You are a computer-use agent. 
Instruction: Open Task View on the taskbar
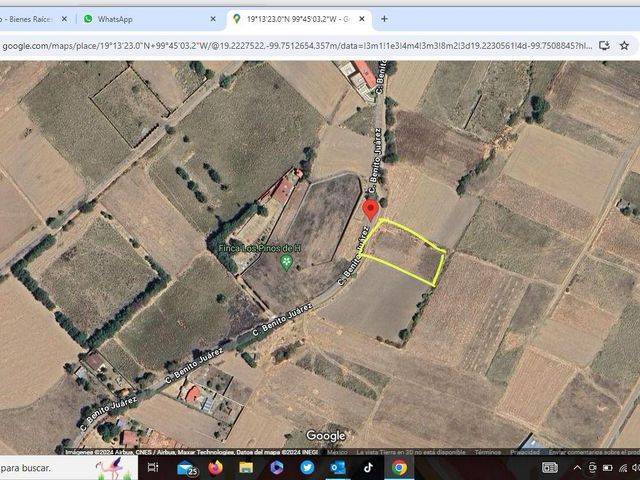tap(153, 468)
